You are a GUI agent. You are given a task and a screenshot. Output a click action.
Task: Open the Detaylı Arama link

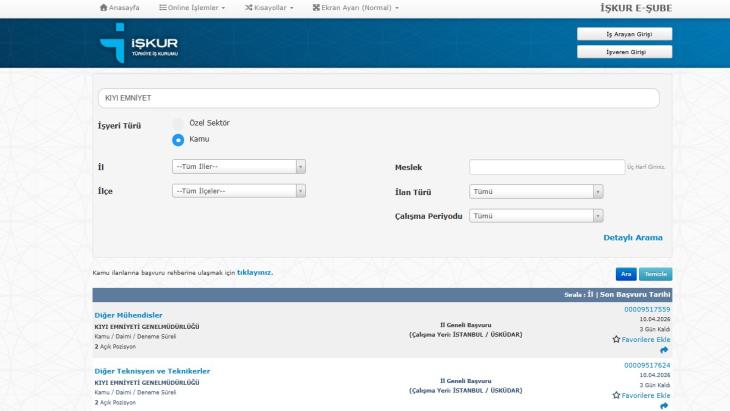(632, 238)
